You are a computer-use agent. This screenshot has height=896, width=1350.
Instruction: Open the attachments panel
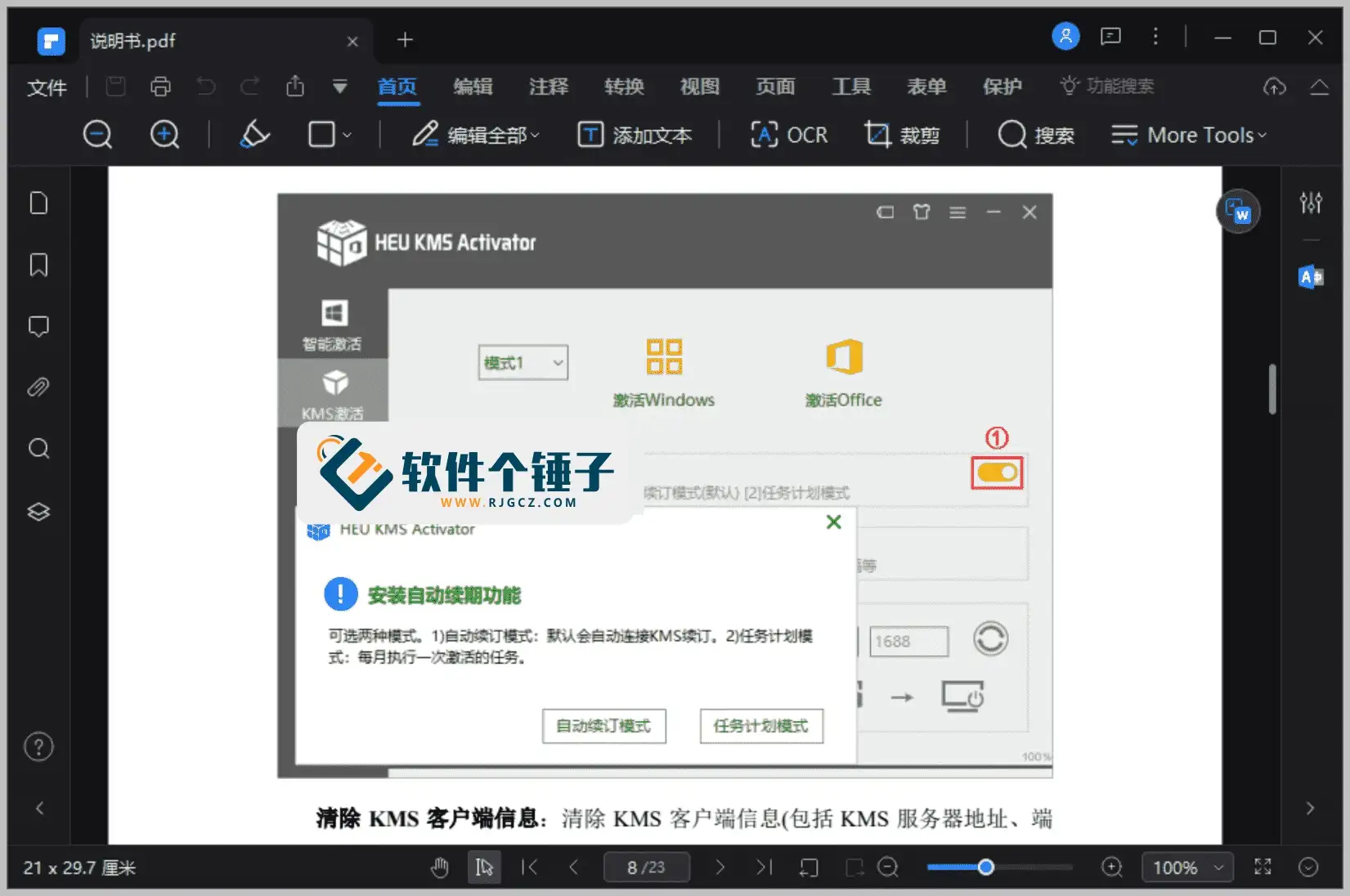click(x=38, y=387)
